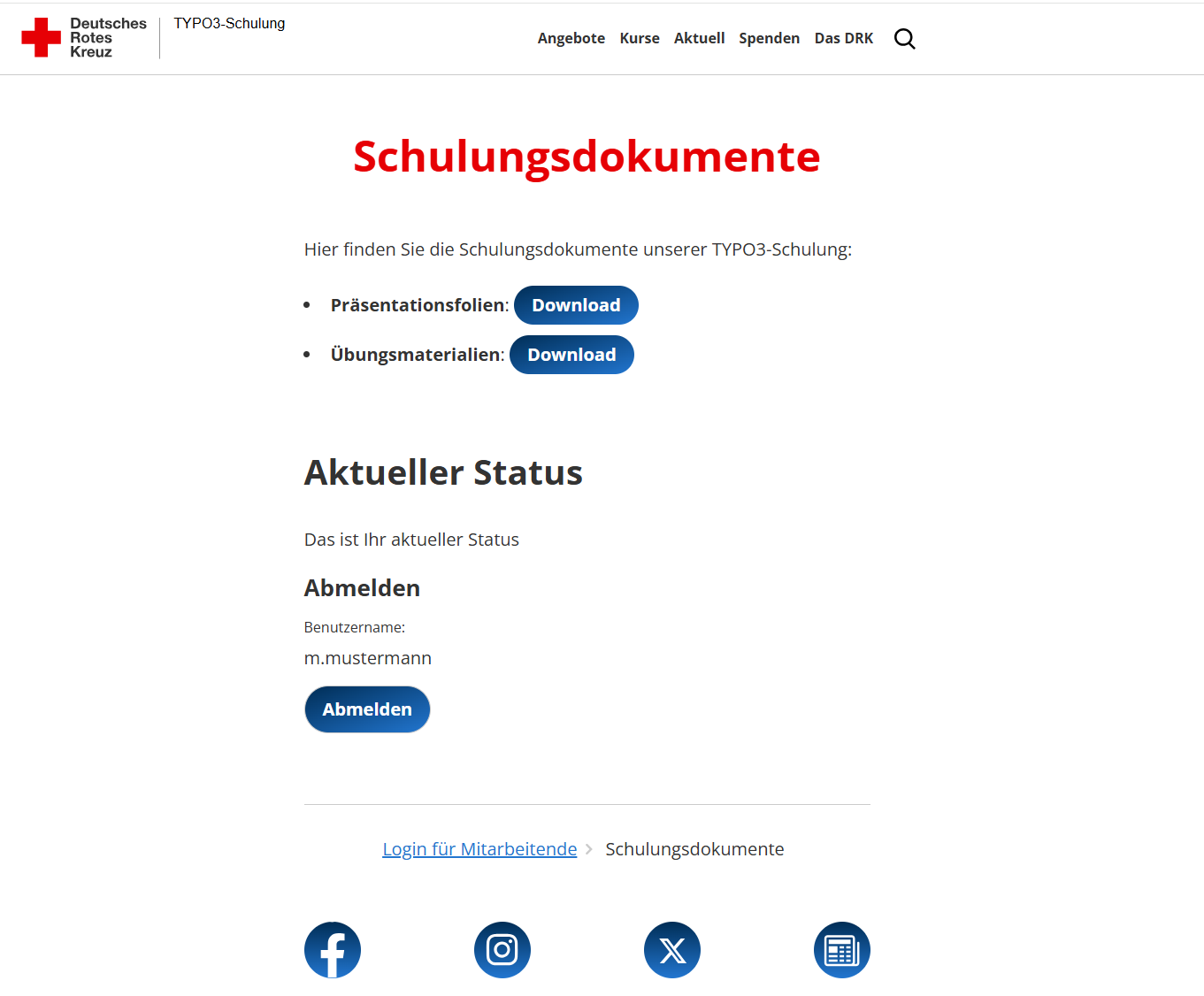This screenshot has width=1204, height=996.
Task: Click the 'Hier finden Sie die Schulungsdokumente' sentence
Action: pyautogui.click(x=578, y=249)
